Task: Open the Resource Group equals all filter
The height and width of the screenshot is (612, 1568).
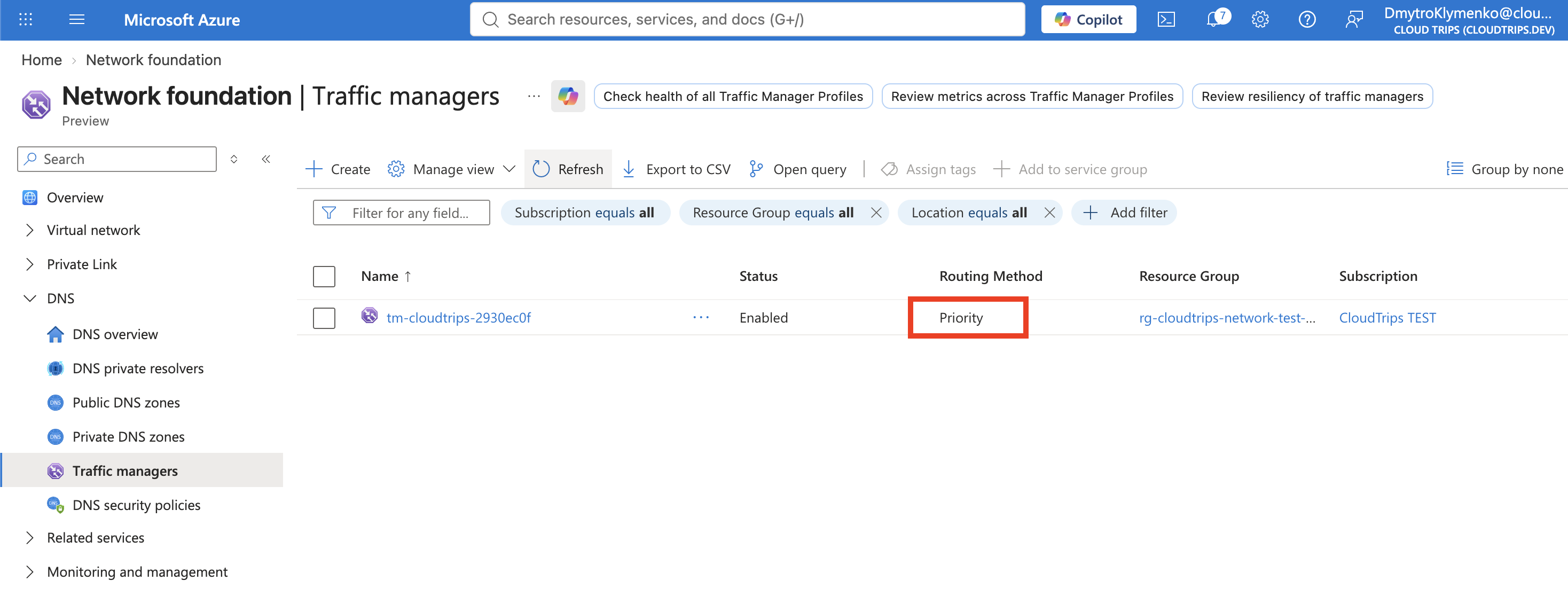Action: coord(773,213)
